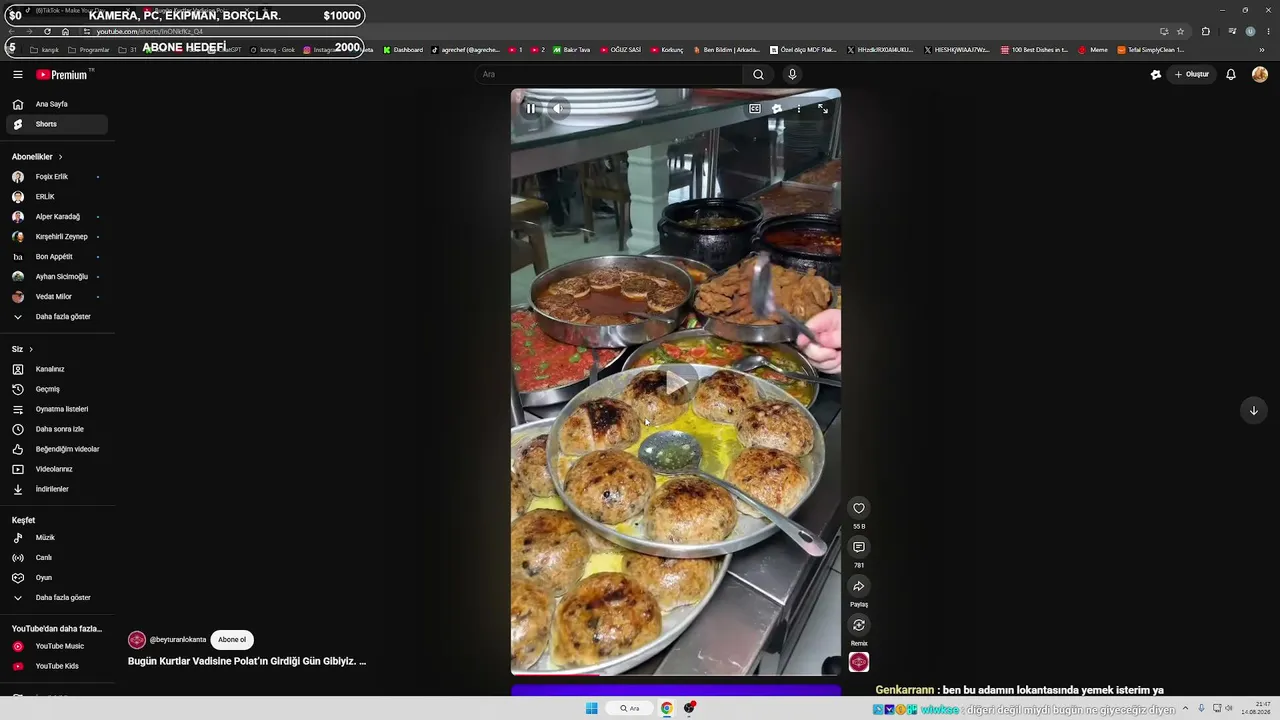Expand the Abonelikler section
1280x720 pixels.
(x=37, y=157)
